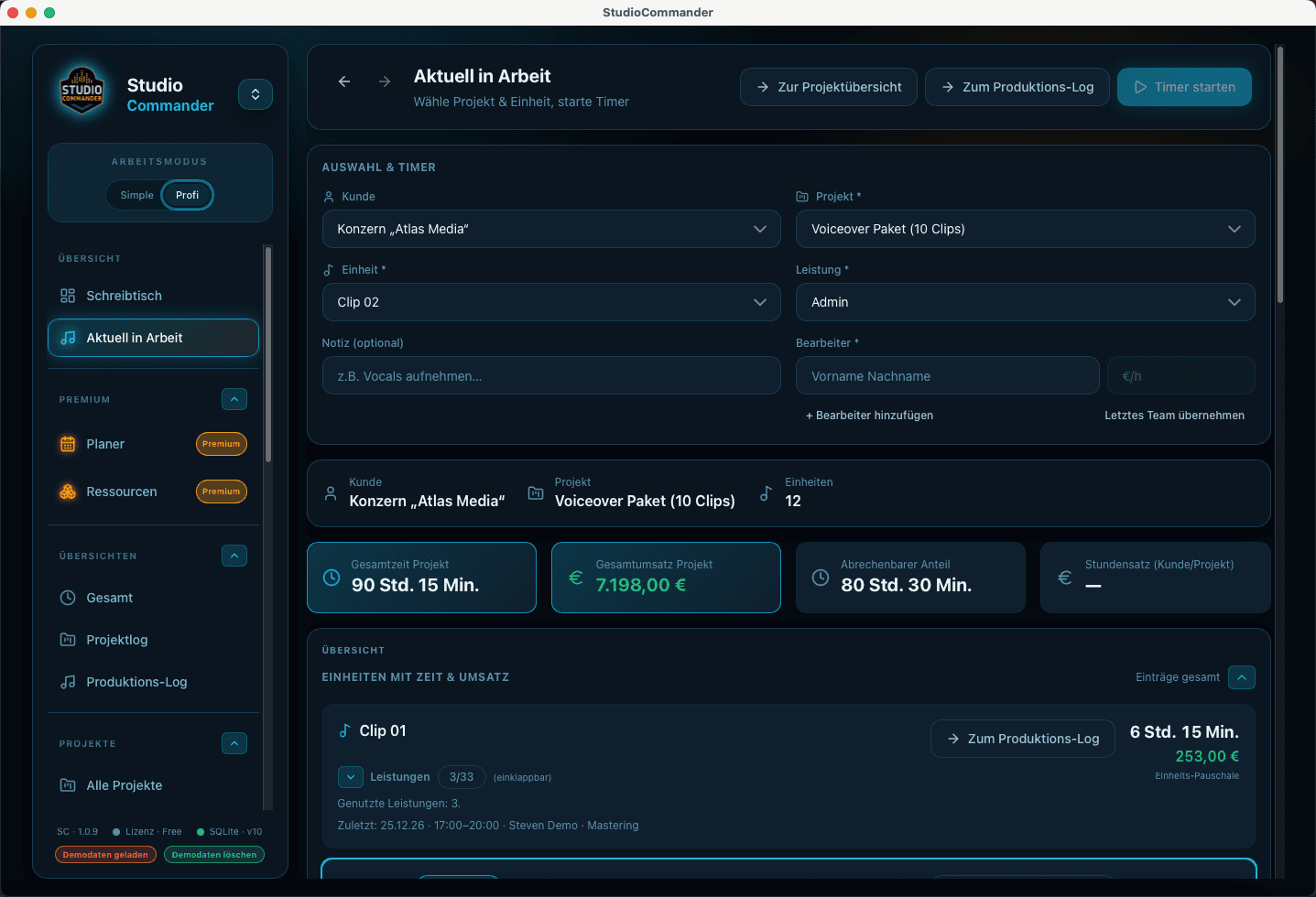Click the StudioCommander badge logo
The height and width of the screenshot is (897, 1316).
[82, 92]
